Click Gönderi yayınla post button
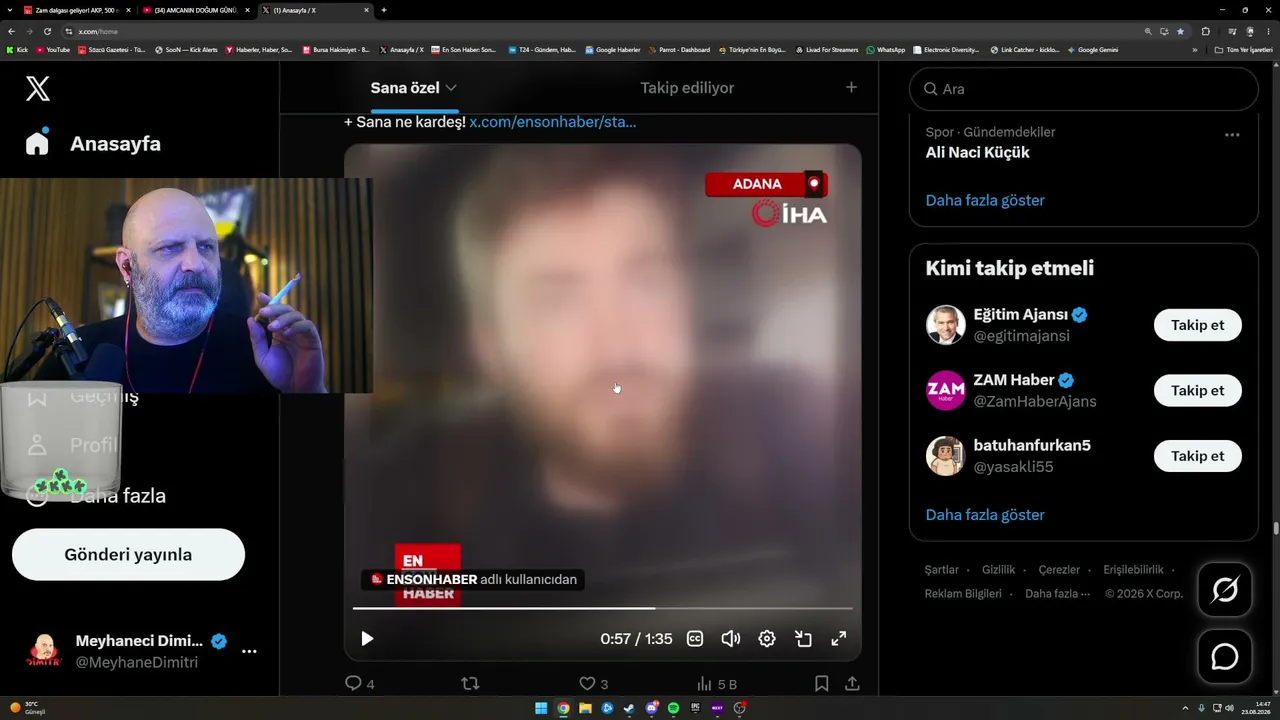 click(x=128, y=555)
